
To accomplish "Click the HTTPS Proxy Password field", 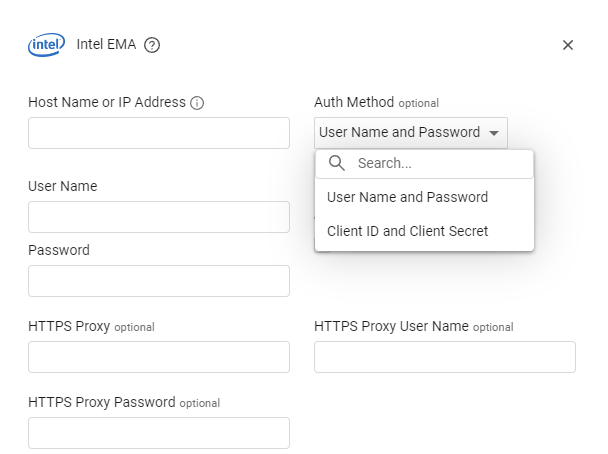I will (159, 433).
